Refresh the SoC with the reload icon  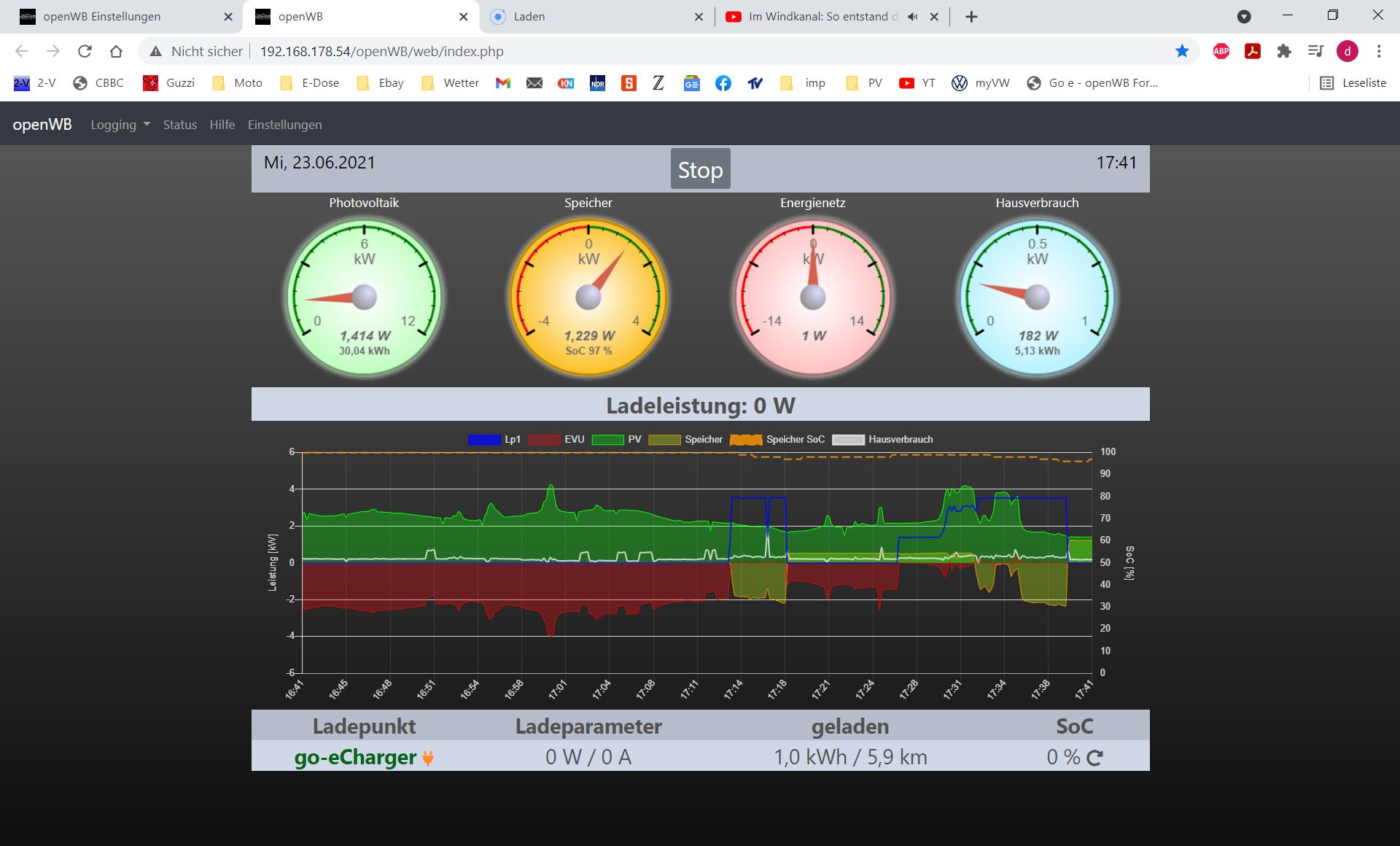coord(1094,758)
